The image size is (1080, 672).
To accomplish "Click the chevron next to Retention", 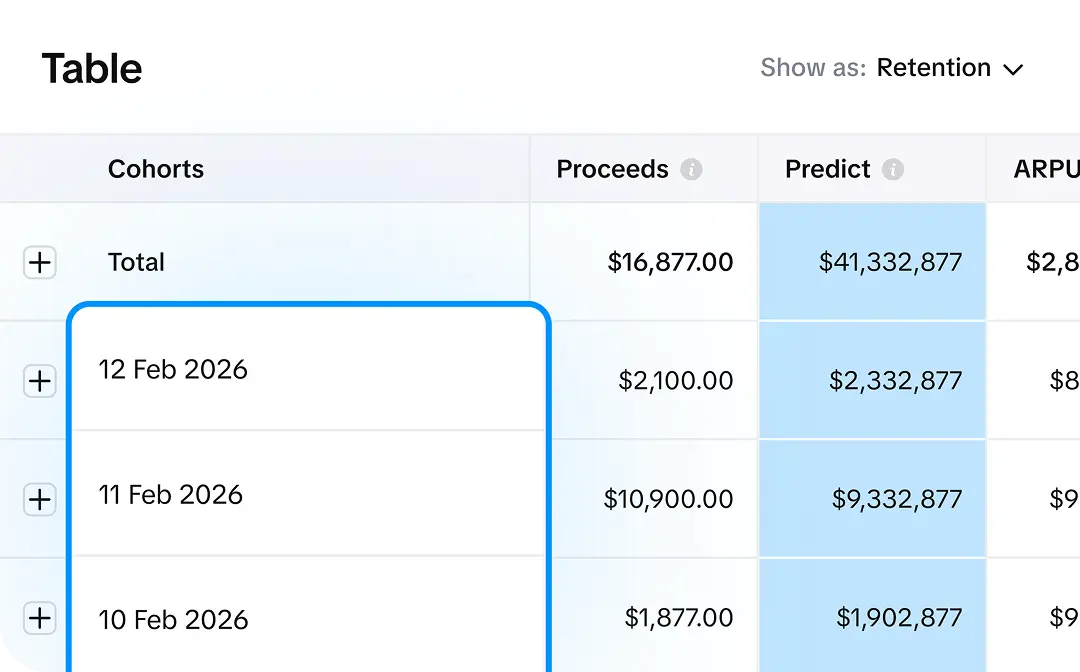I will [1014, 69].
